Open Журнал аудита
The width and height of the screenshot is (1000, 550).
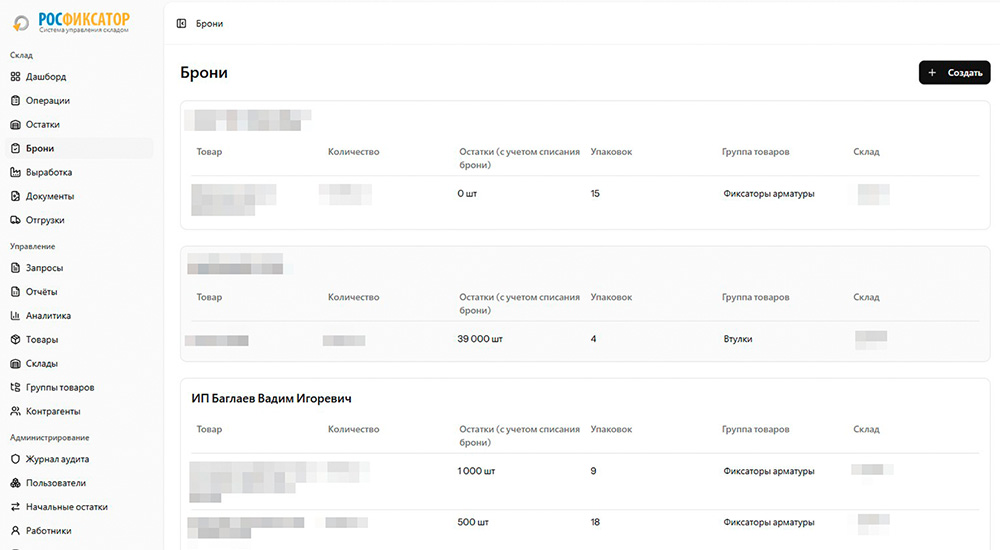pos(79,459)
